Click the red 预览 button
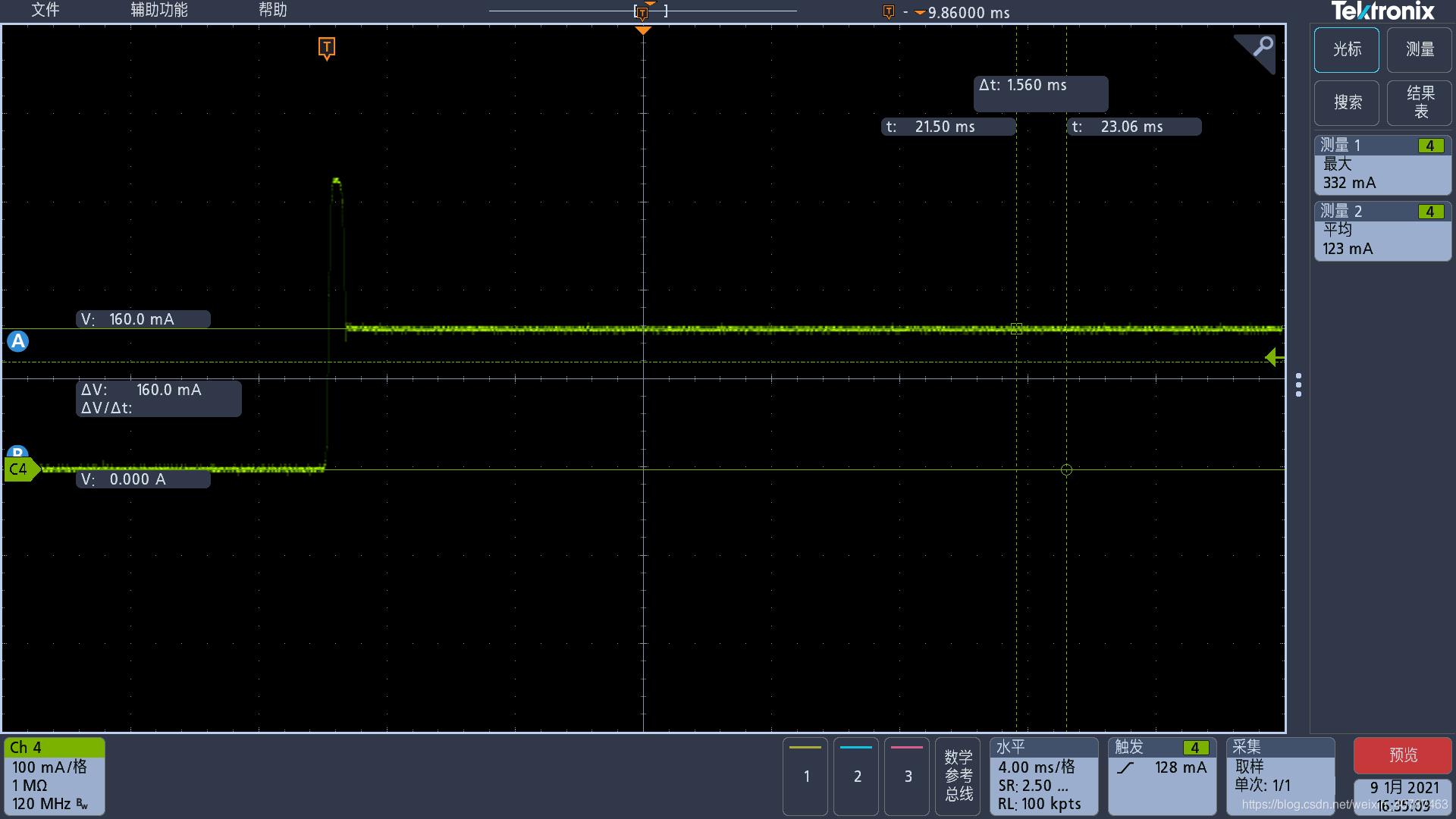The height and width of the screenshot is (819, 1456). pos(1402,755)
